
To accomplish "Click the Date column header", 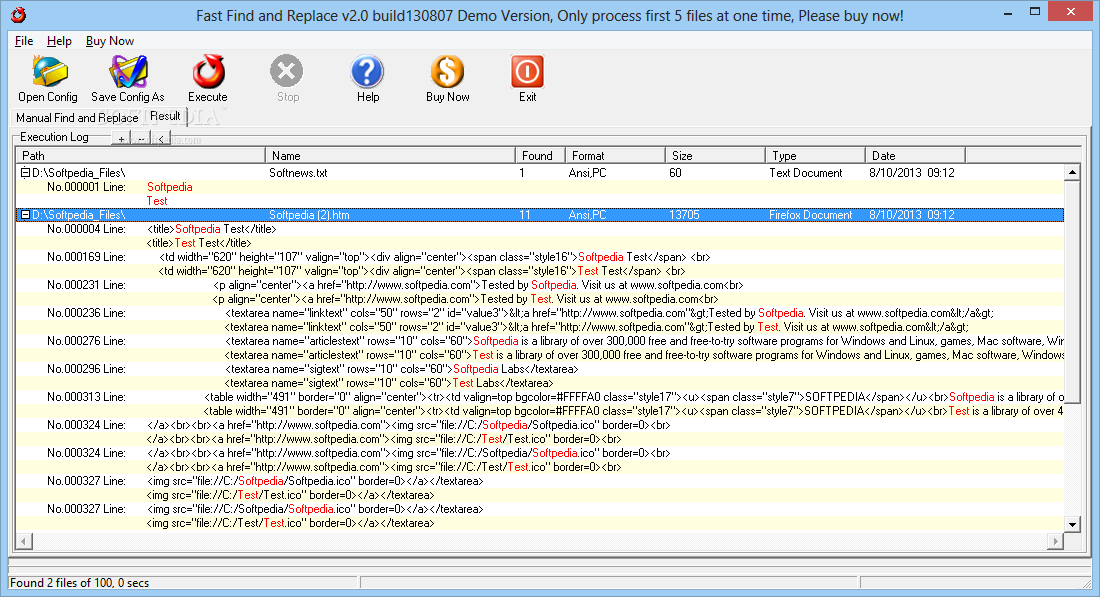I will [x=915, y=156].
